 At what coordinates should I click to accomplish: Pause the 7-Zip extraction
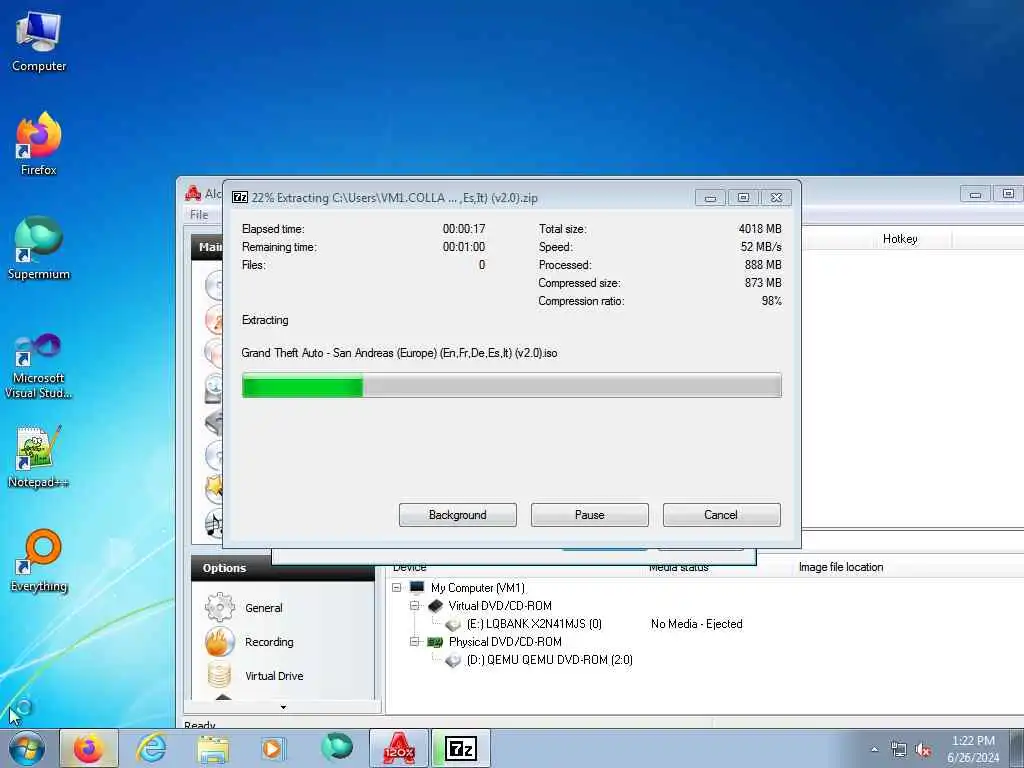(x=590, y=515)
